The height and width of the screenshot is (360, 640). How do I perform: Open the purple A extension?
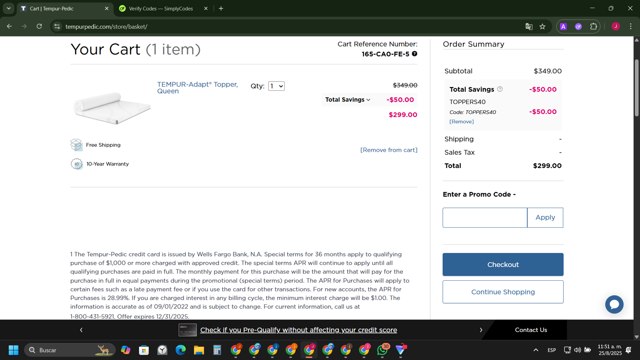coord(563,27)
